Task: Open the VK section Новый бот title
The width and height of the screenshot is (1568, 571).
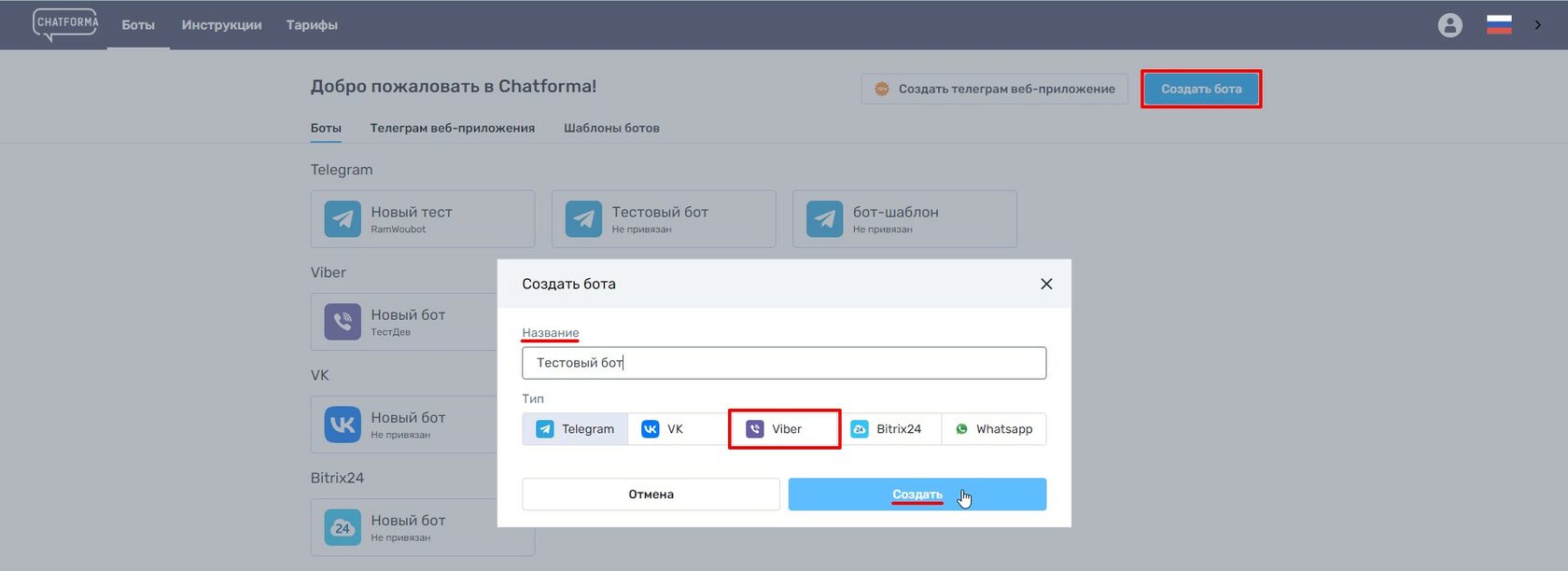Action: coord(408,417)
